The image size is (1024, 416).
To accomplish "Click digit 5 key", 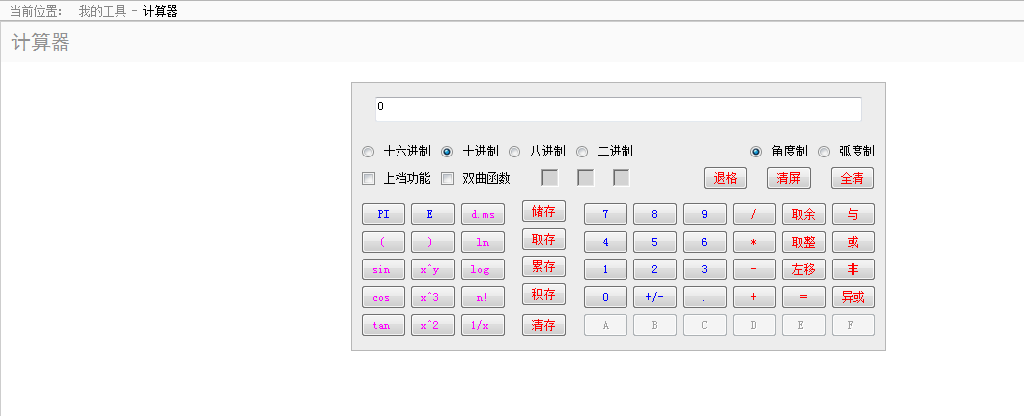I will tap(654, 242).
